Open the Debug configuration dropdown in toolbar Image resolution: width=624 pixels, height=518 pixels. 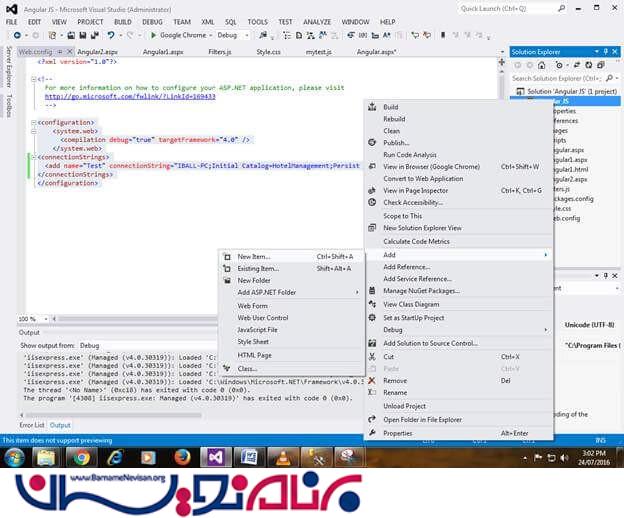tap(234, 35)
